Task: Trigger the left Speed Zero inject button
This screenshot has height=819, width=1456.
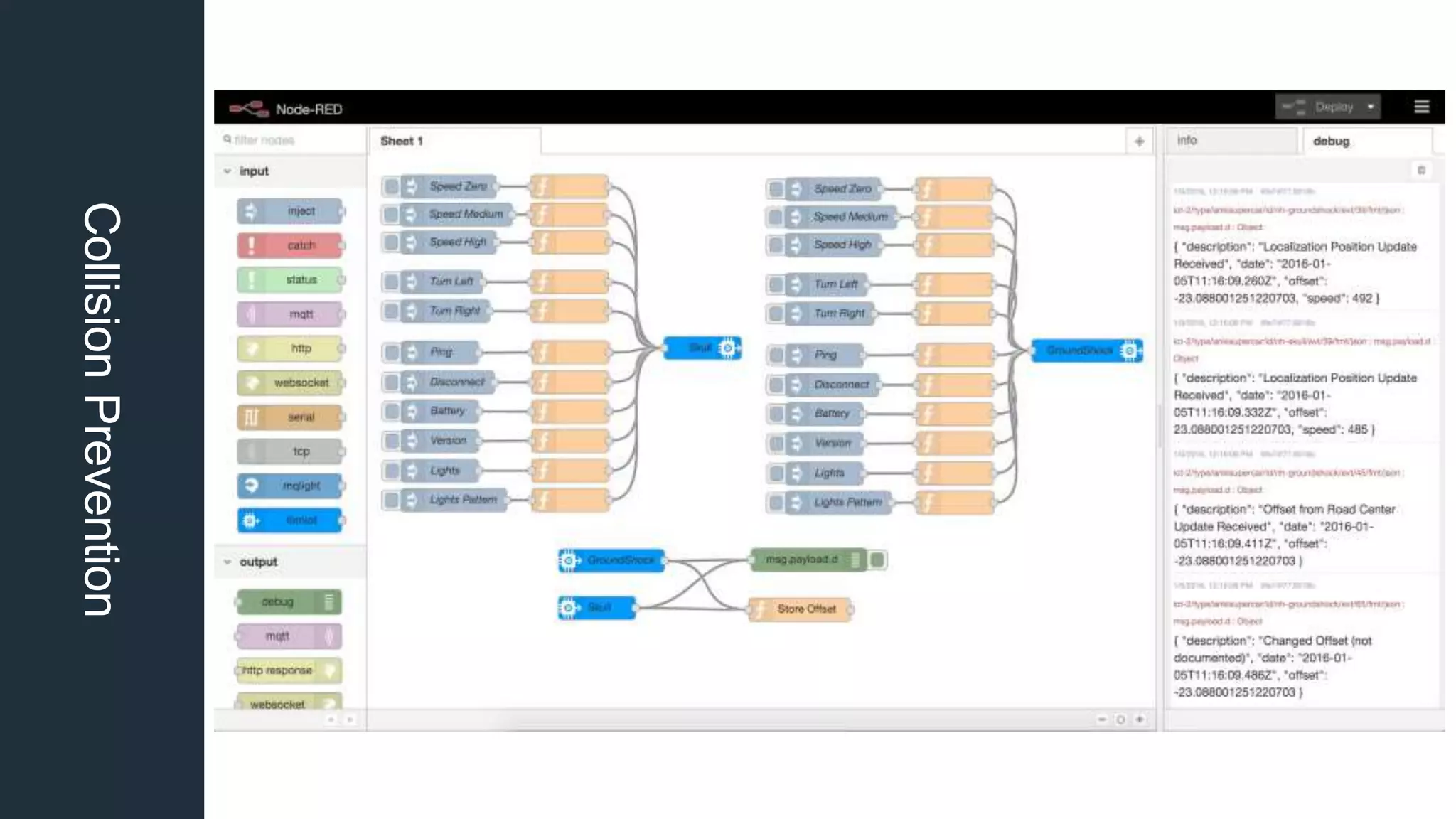Action: 390,187
